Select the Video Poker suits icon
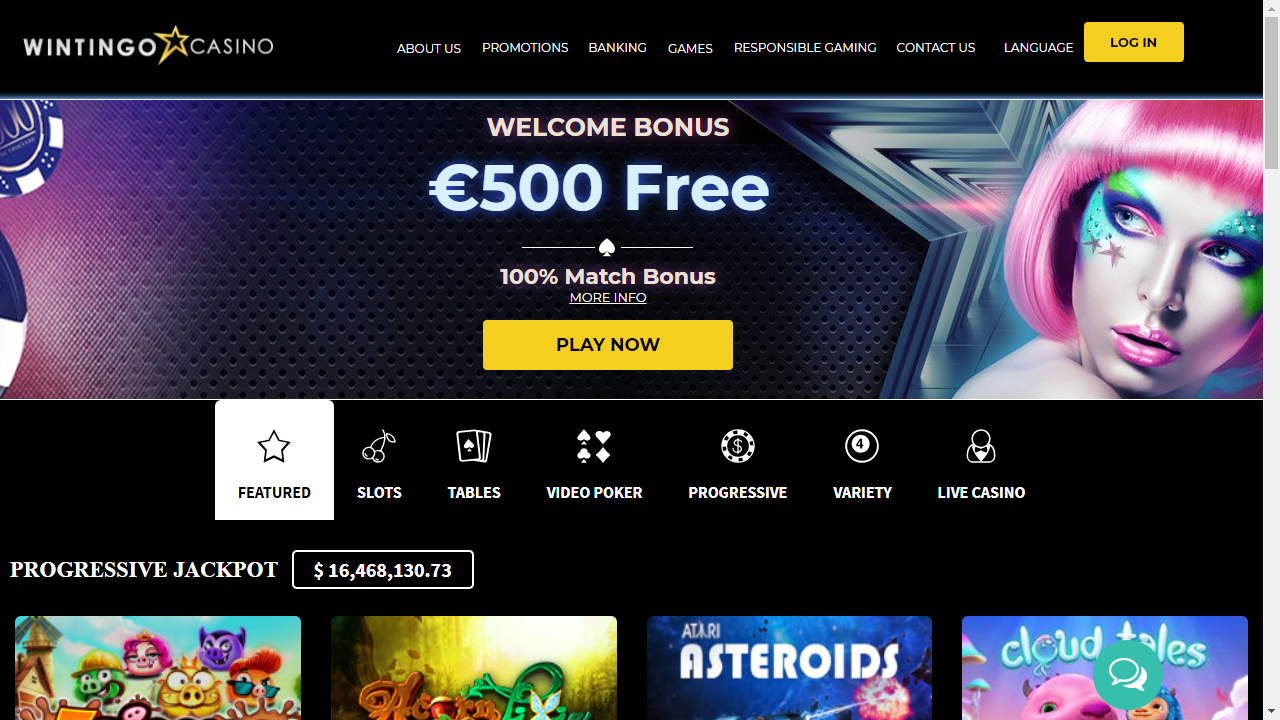Screen dimensions: 1280x720 [x=594, y=446]
